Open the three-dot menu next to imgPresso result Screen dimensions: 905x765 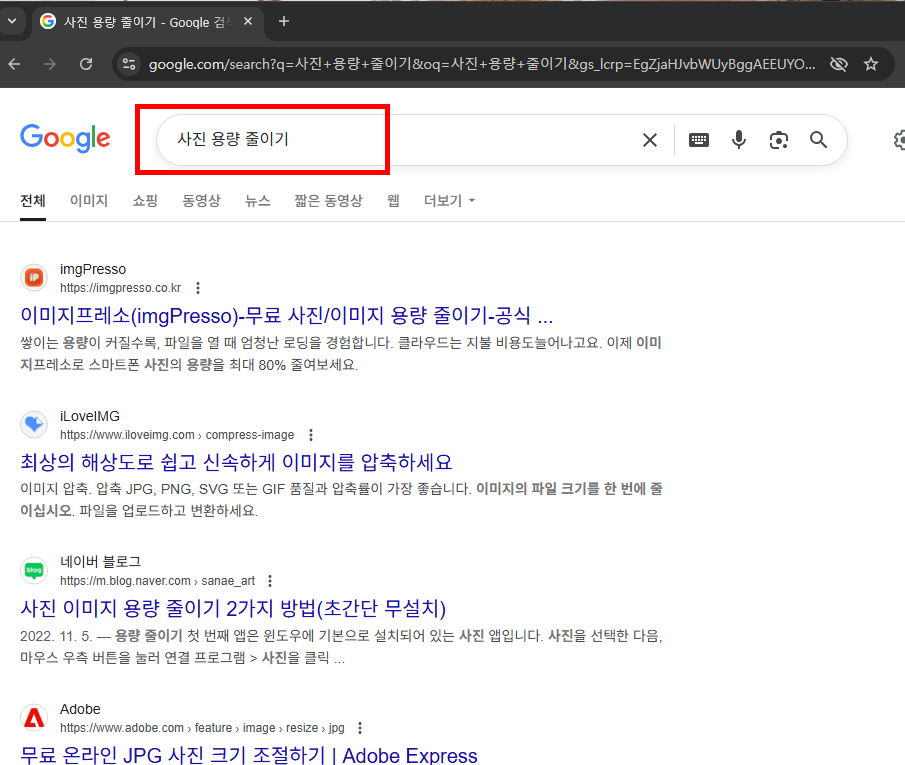tap(198, 287)
